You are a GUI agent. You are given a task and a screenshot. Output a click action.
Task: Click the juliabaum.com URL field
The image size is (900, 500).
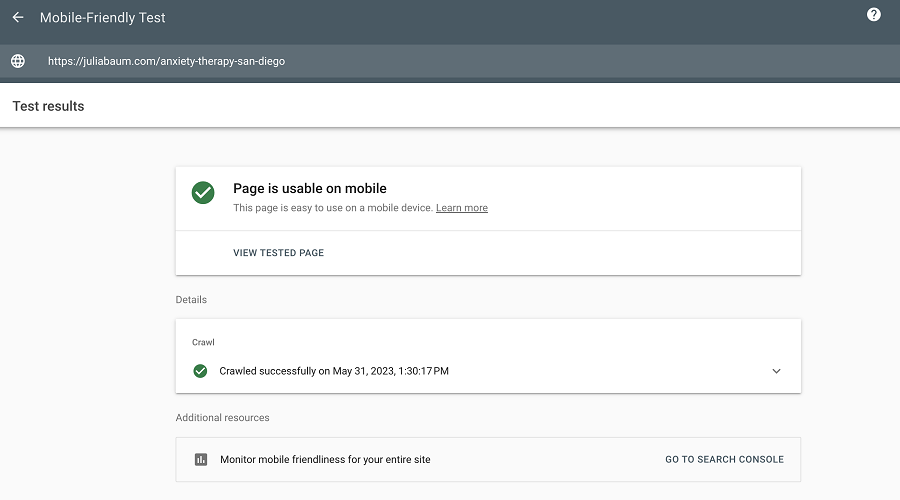[x=166, y=61]
